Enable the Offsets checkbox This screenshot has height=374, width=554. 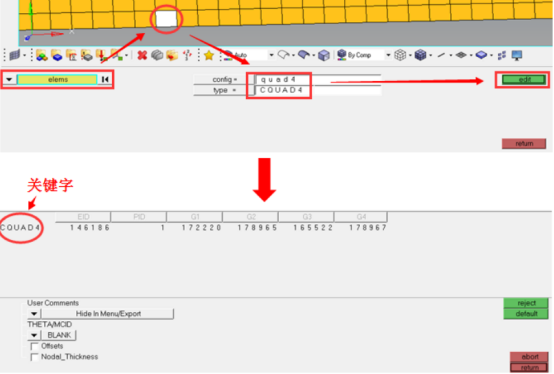coord(35,346)
